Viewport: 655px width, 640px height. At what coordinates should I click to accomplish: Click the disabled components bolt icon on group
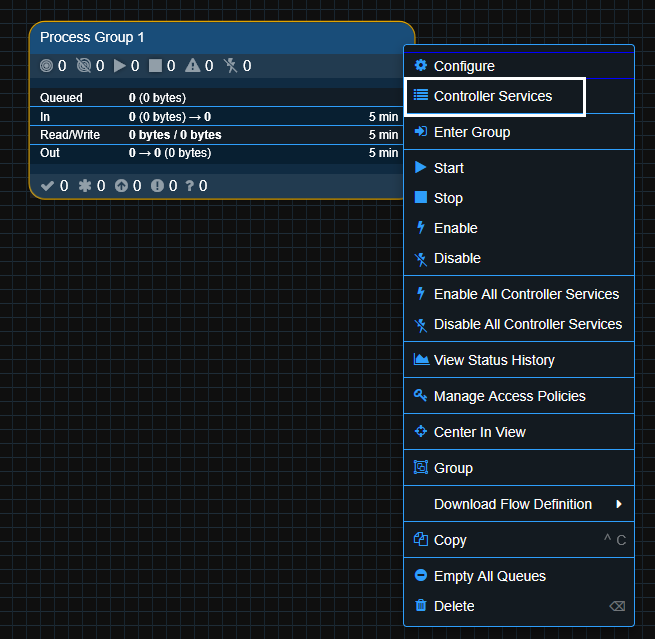point(230,66)
